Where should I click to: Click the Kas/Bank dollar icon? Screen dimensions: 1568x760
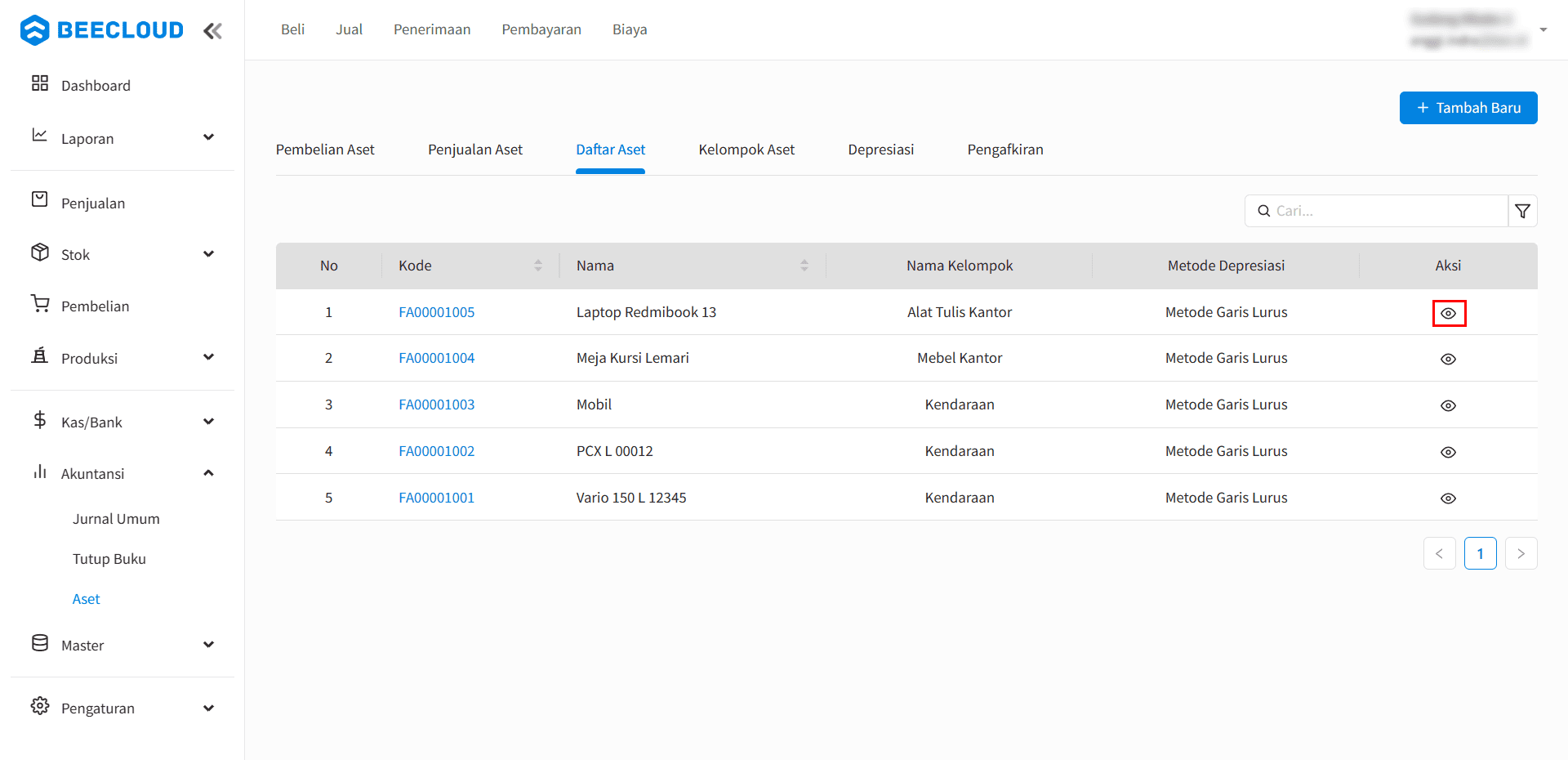(40, 420)
